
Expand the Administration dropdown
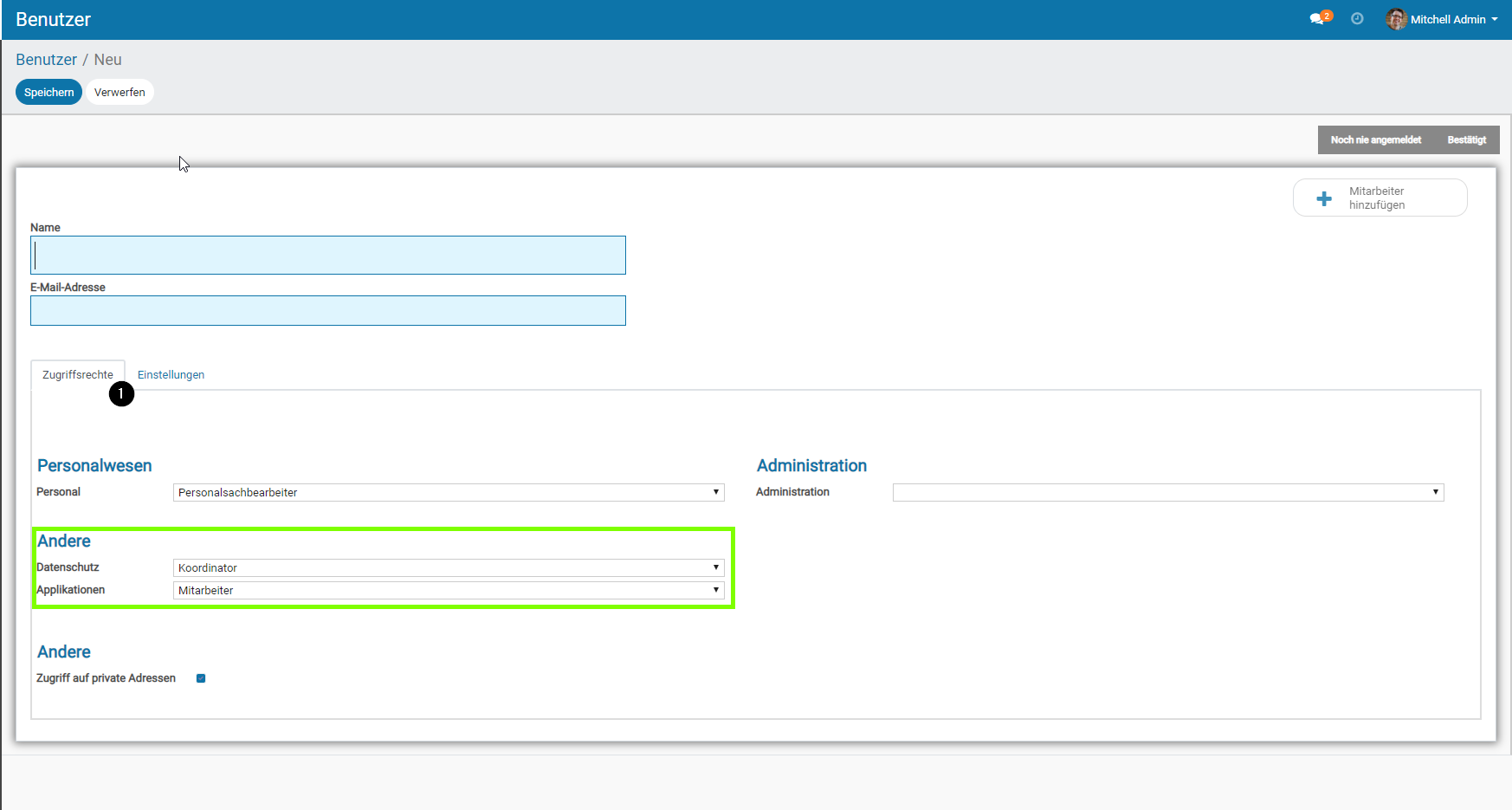[x=1167, y=492]
